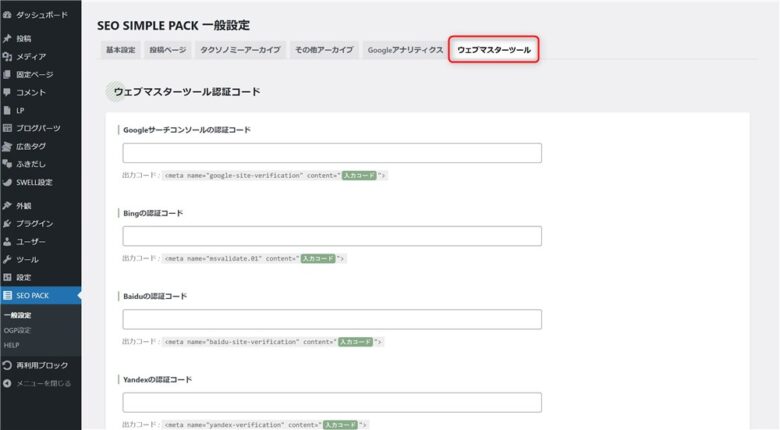Open メディア media library icon

point(7,57)
